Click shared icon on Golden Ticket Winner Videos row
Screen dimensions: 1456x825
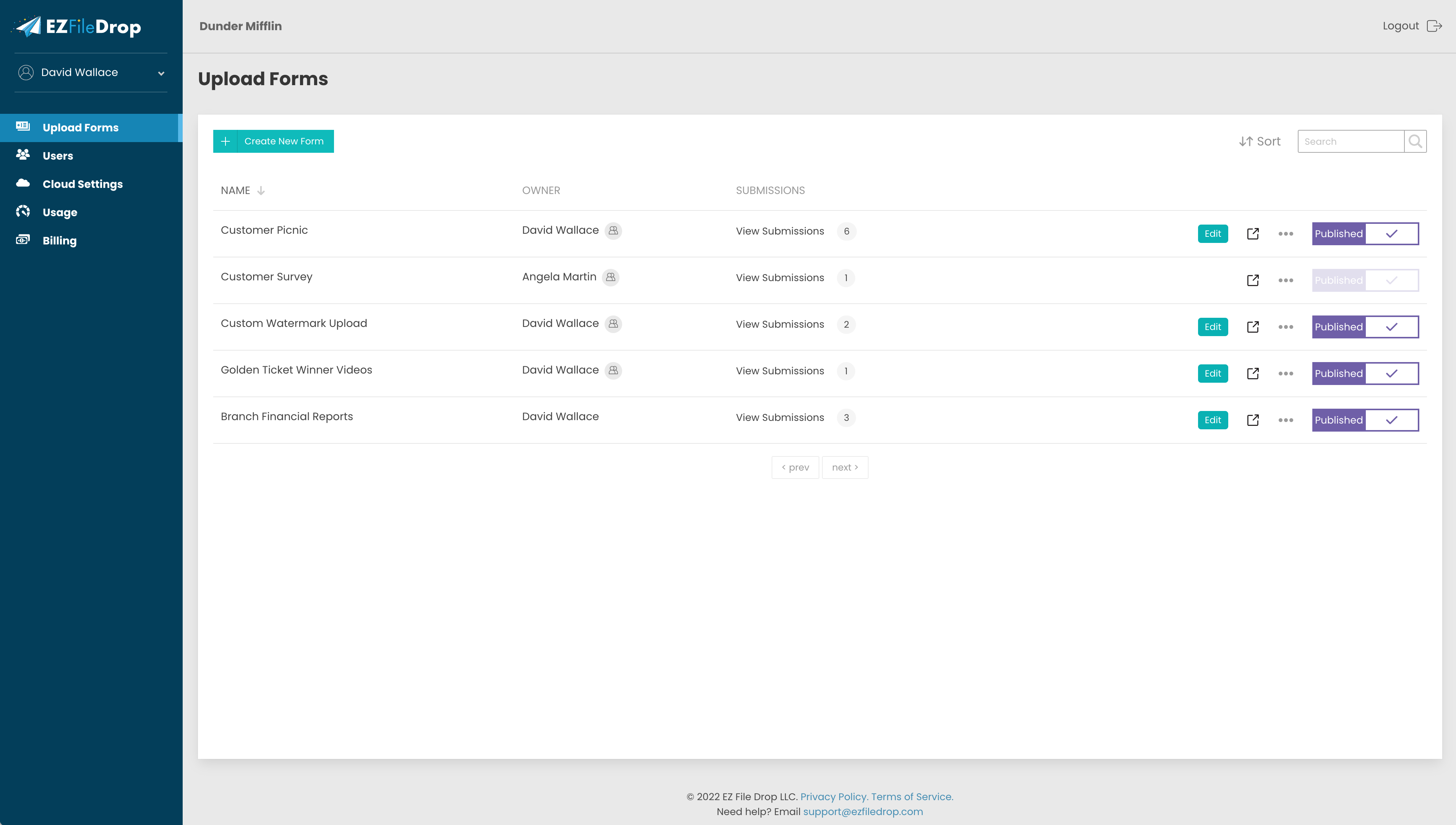pos(613,370)
